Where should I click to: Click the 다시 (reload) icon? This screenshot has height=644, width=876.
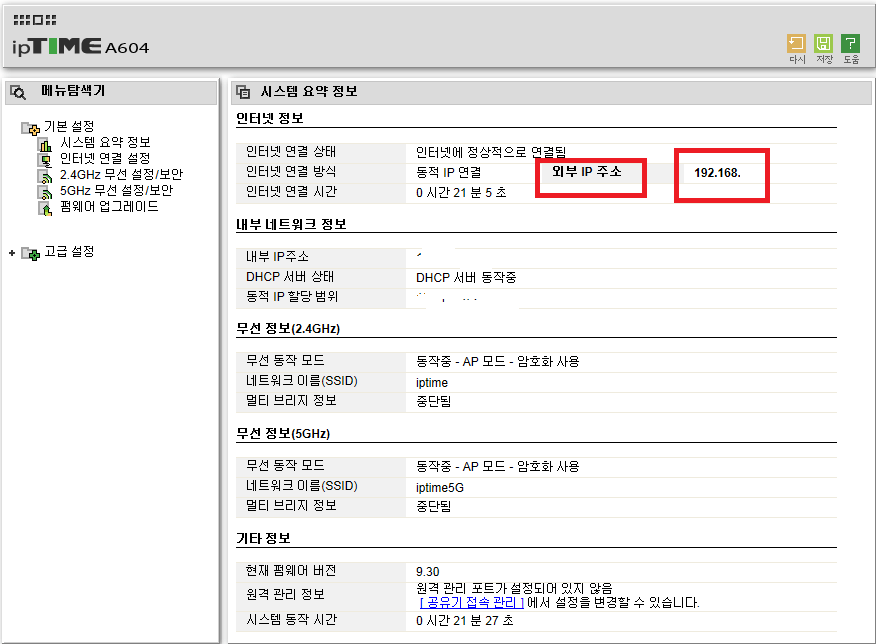click(x=796, y=44)
